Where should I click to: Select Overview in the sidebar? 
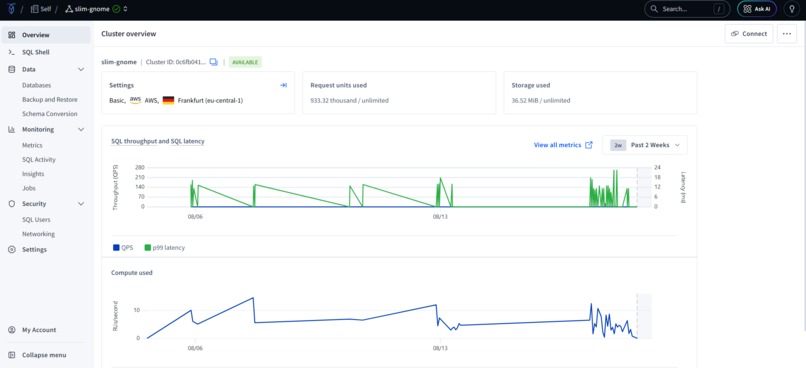(x=46, y=35)
